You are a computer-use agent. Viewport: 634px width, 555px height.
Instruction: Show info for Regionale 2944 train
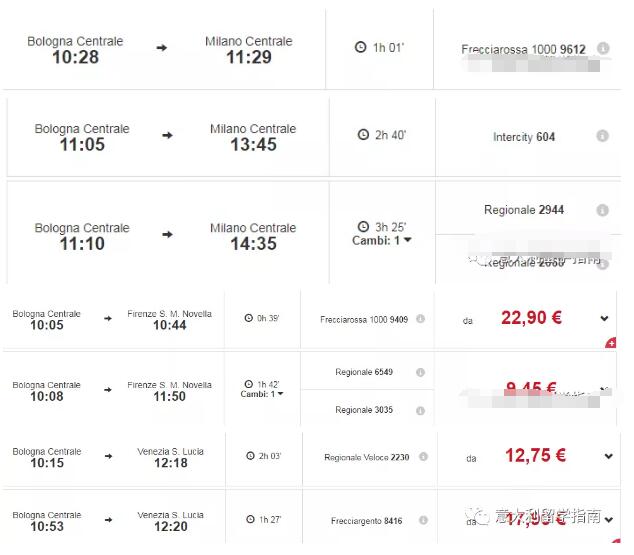click(602, 210)
